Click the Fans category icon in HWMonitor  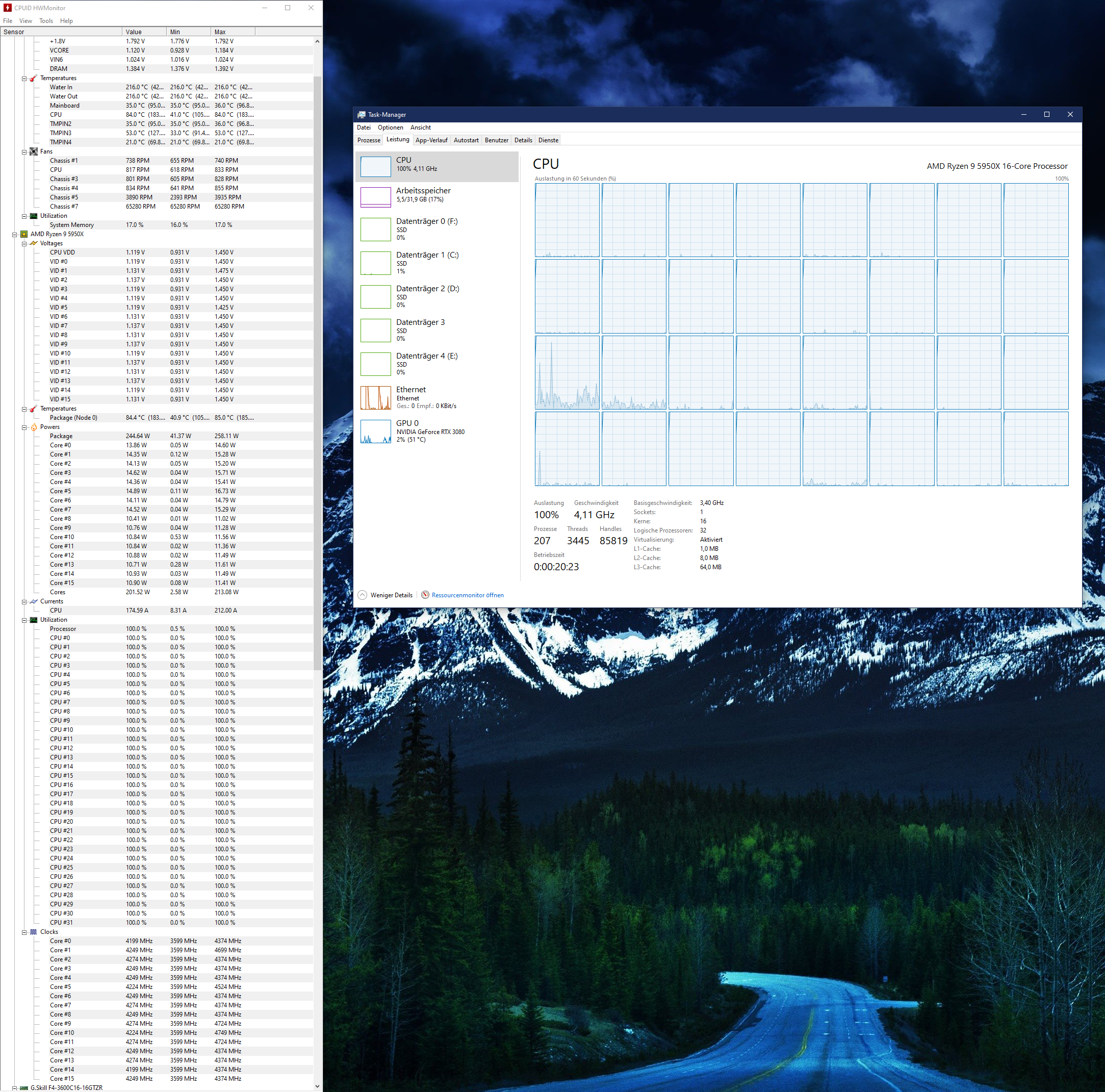(34, 151)
